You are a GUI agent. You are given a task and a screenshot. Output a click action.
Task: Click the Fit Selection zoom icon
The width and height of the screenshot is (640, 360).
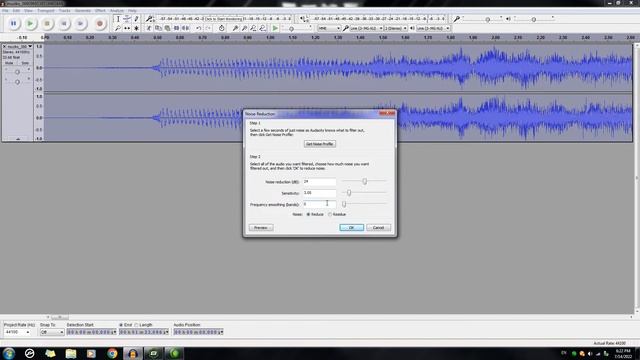point(253,28)
